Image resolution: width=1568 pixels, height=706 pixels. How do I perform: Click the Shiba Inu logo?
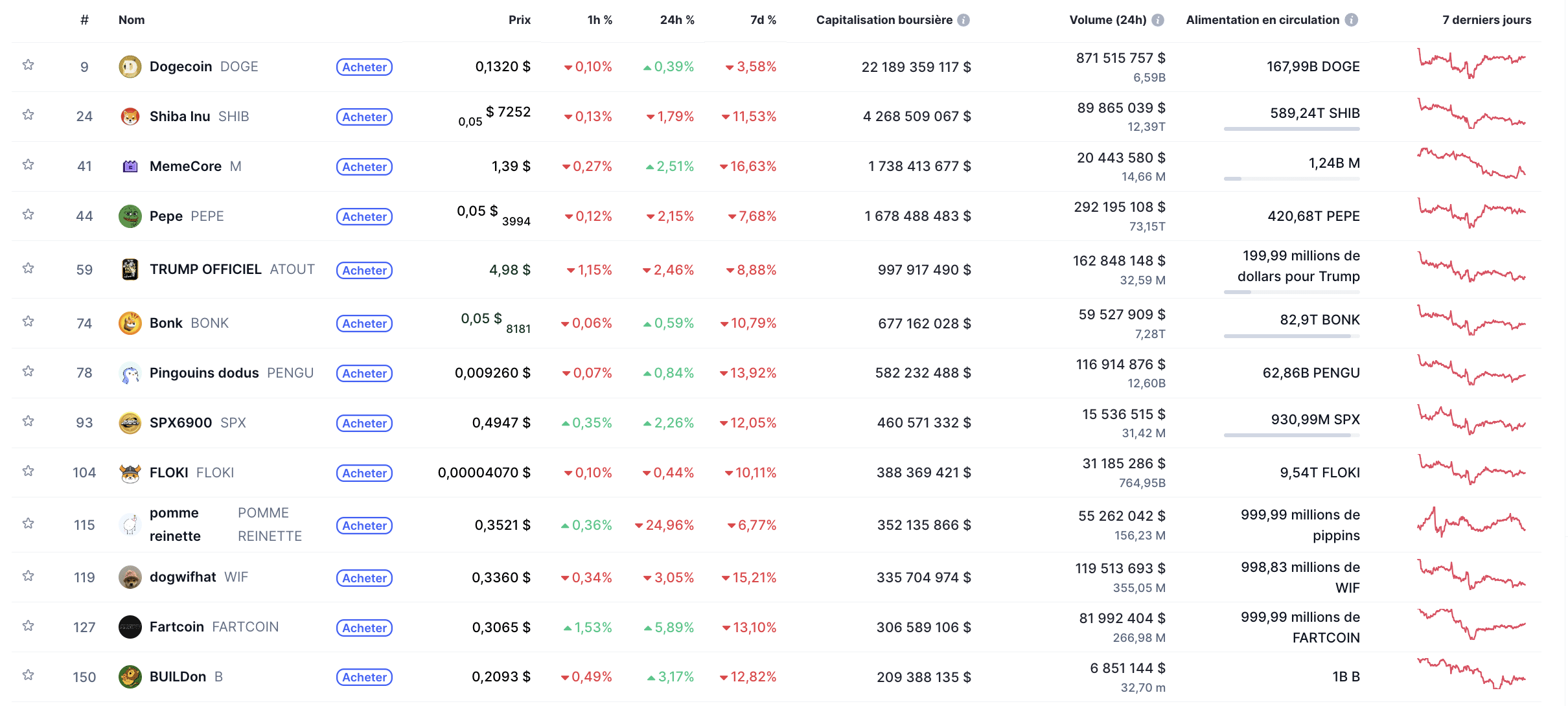pyautogui.click(x=130, y=116)
